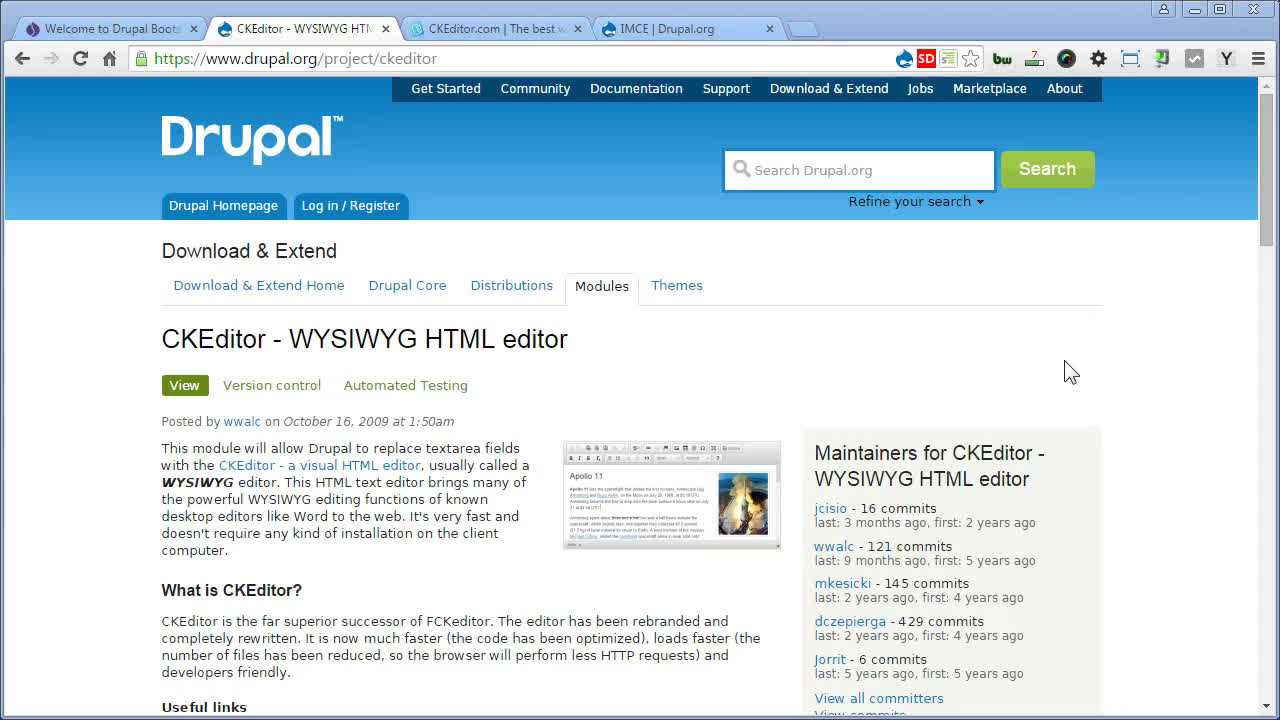Open the Drupal Core tab
Viewport: 1280px width, 720px height.
[407, 286]
